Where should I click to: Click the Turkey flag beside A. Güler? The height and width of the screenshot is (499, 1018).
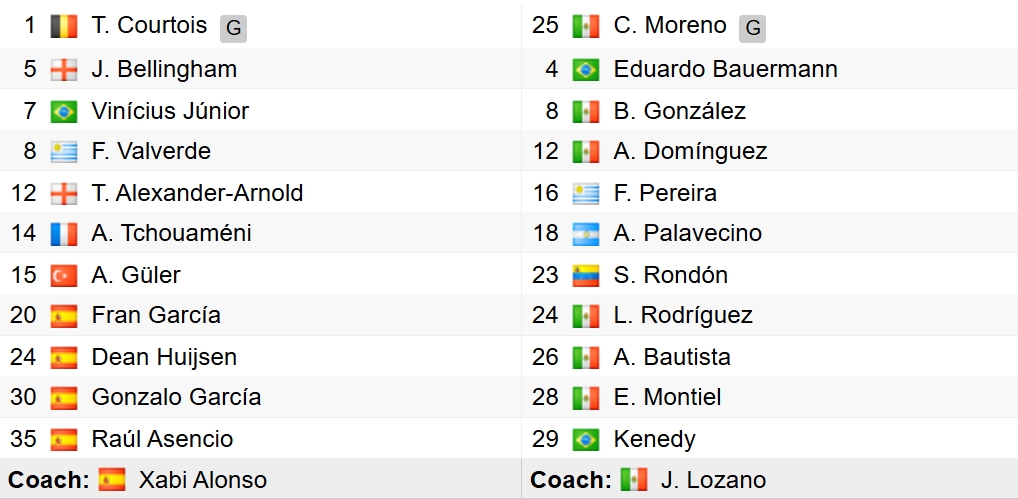tap(64, 275)
